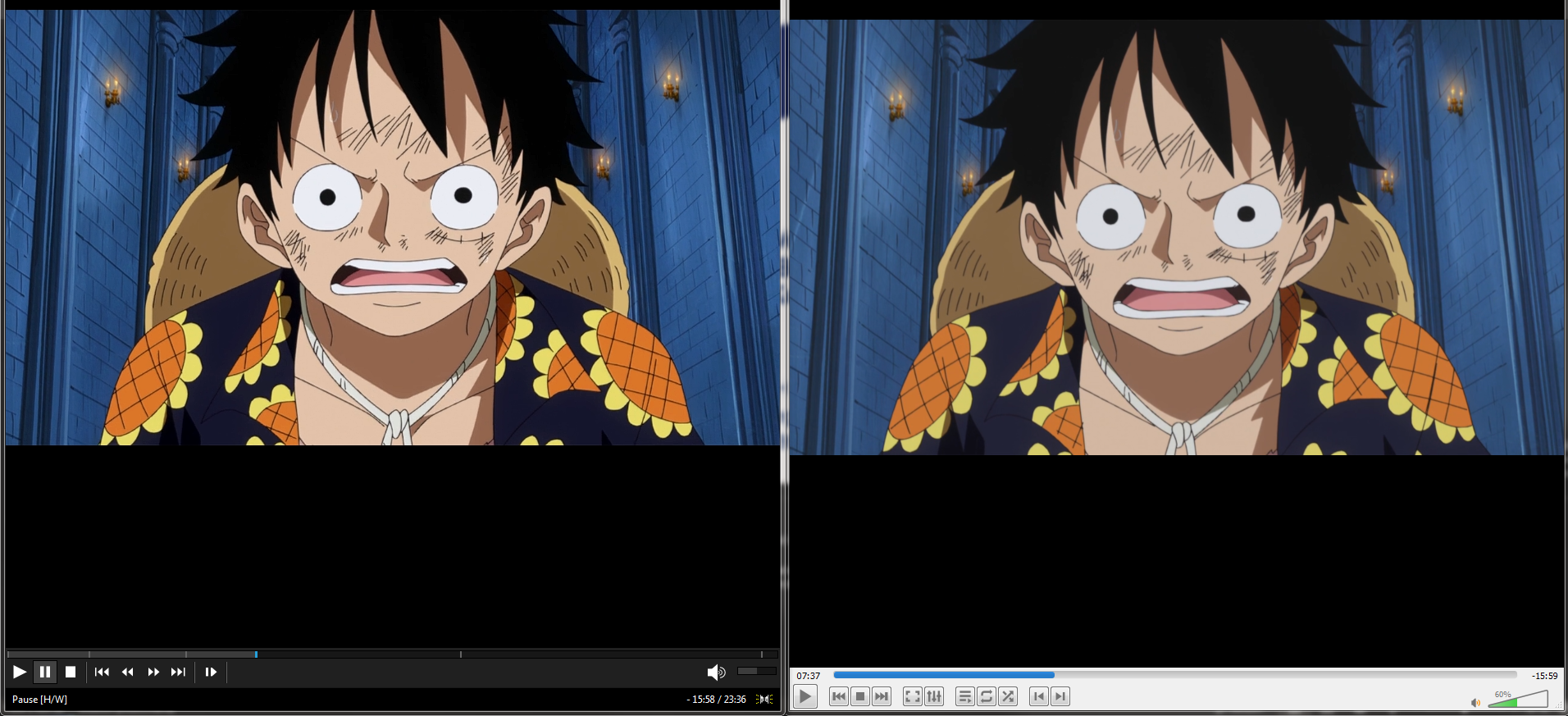Click the rewind button in MPC player

pos(127,672)
